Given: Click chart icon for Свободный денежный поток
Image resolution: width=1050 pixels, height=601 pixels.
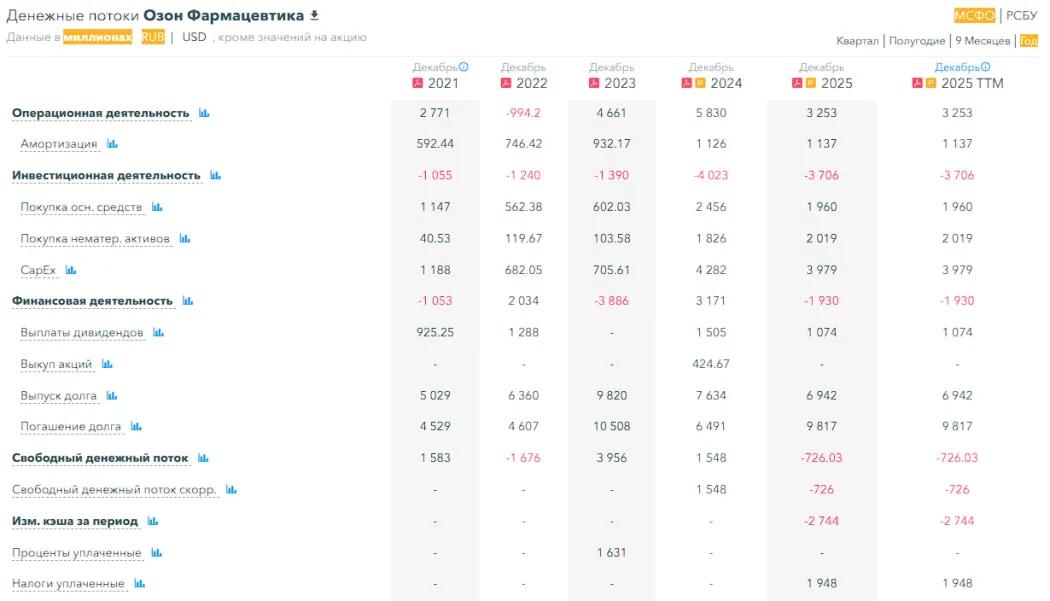Looking at the screenshot, I should [203, 458].
